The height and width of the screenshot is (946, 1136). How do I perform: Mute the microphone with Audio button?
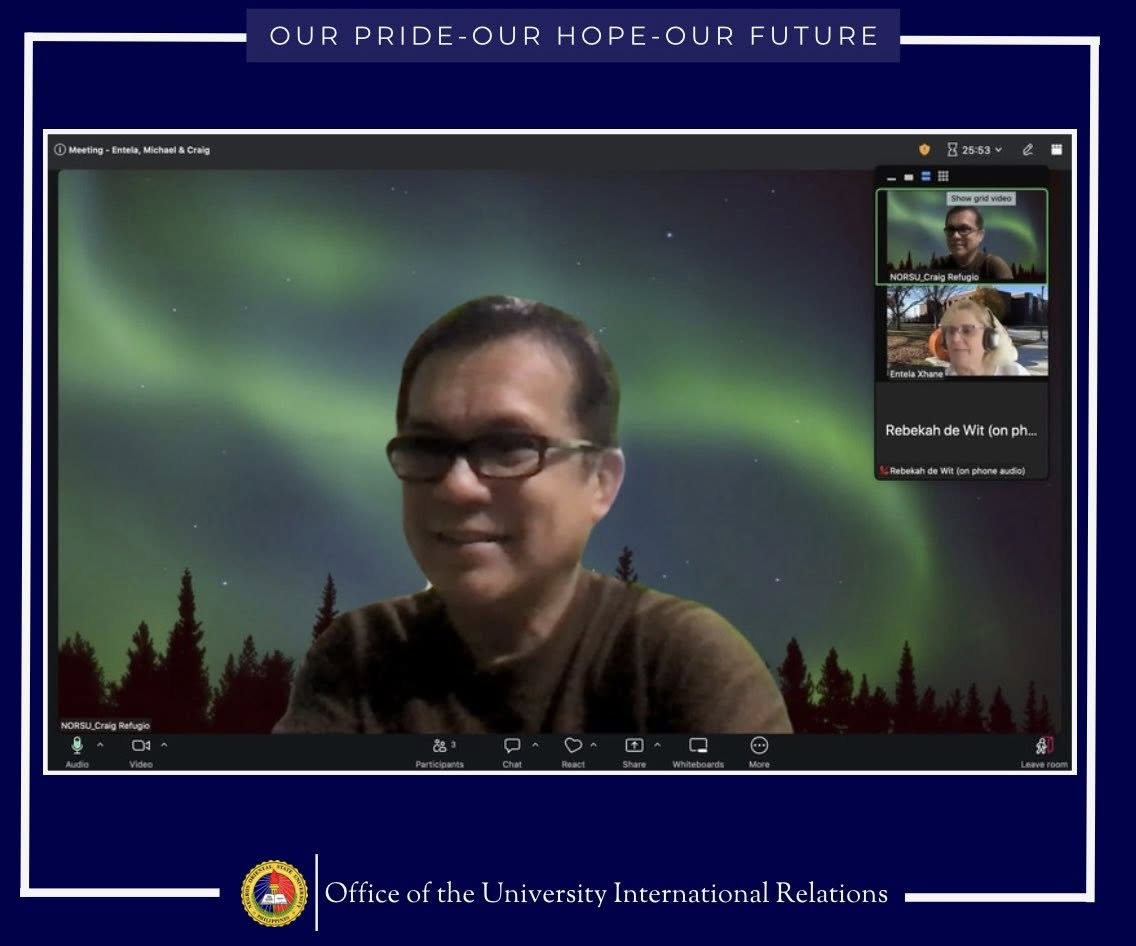tap(77, 752)
